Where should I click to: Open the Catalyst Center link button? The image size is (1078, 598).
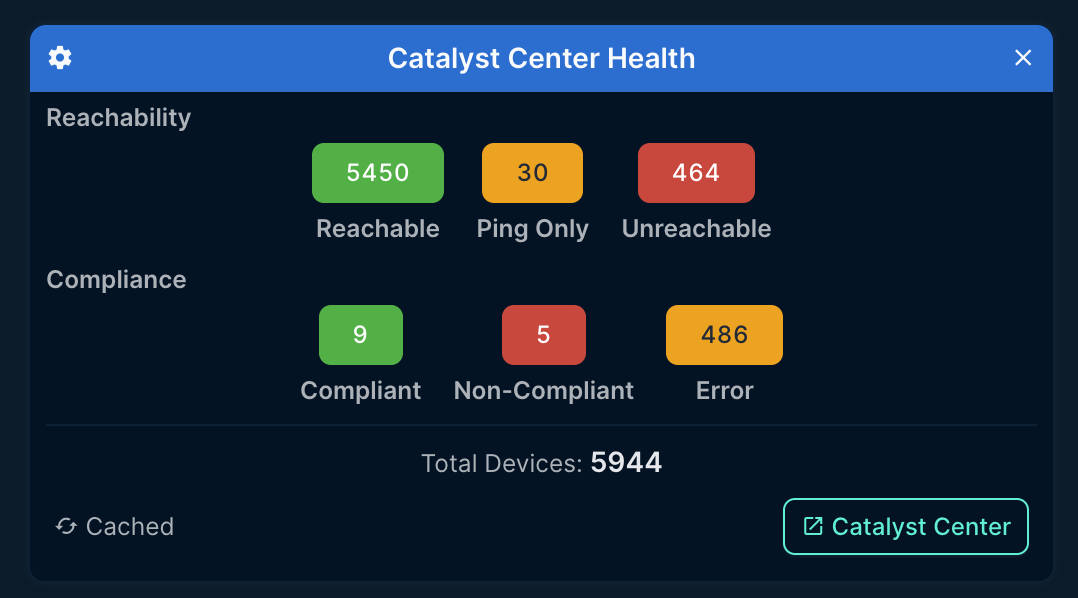(x=905, y=526)
